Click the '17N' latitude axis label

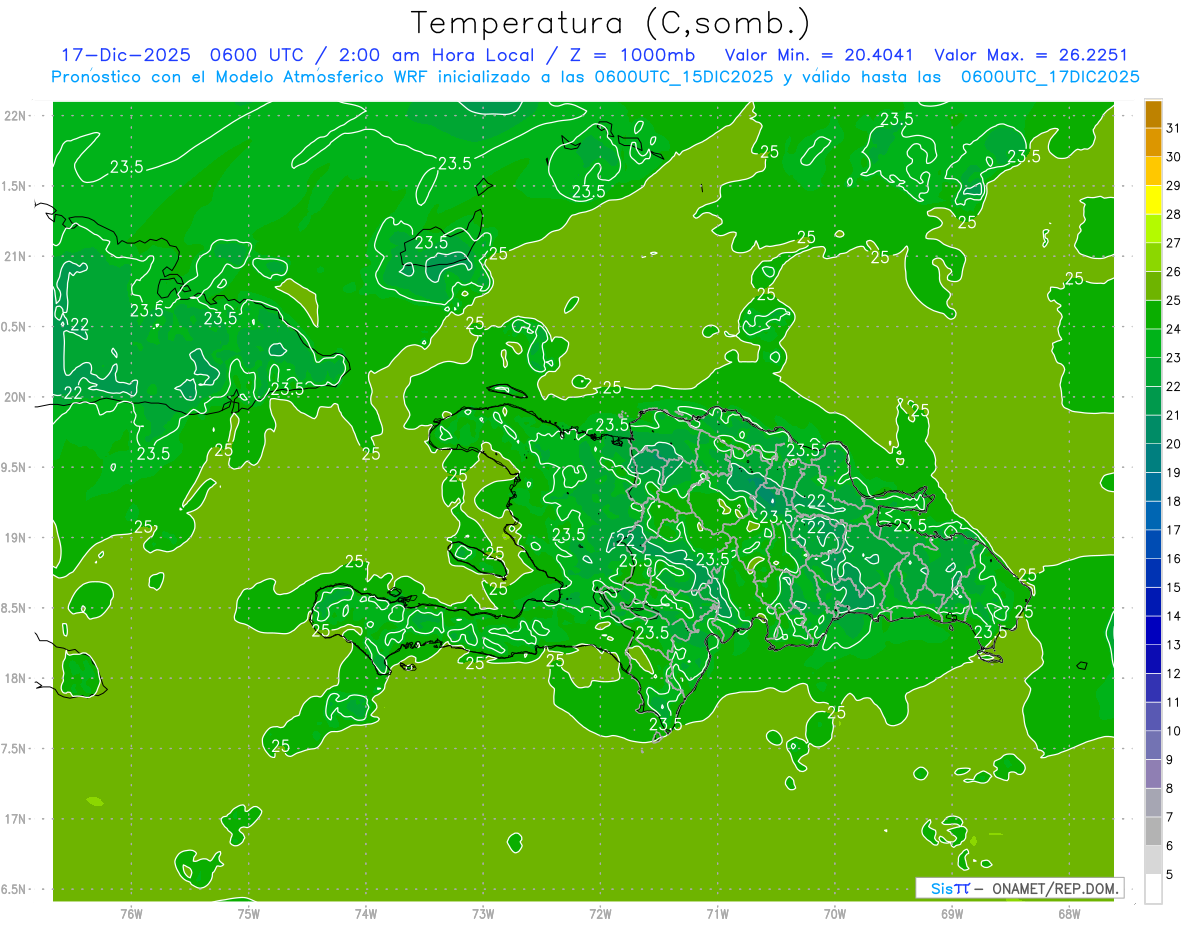[x=17, y=819]
